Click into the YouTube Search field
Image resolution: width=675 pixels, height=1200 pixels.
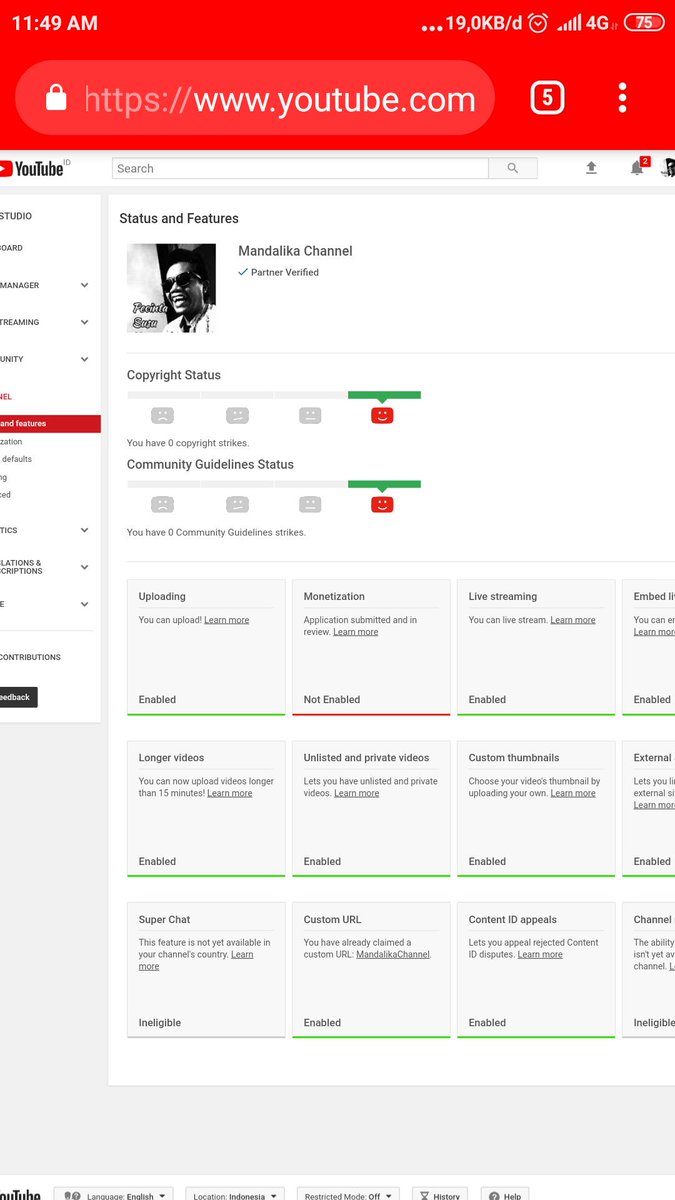[300, 168]
